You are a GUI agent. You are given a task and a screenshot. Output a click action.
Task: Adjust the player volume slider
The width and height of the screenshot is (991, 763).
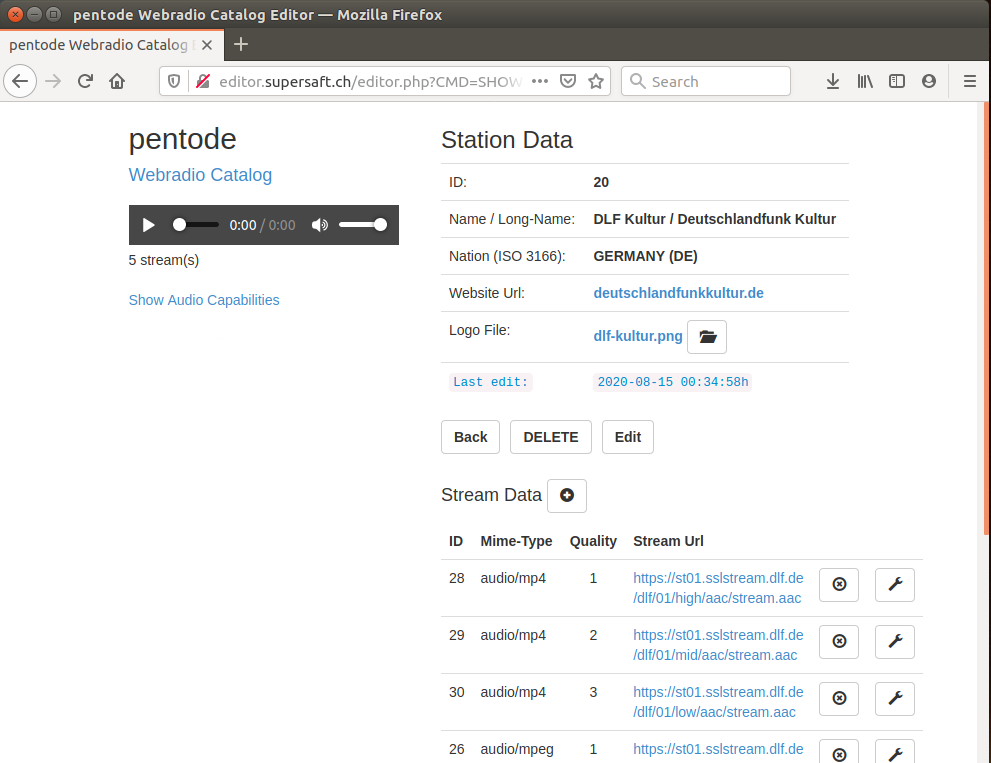pyautogui.click(x=362, y=225)
